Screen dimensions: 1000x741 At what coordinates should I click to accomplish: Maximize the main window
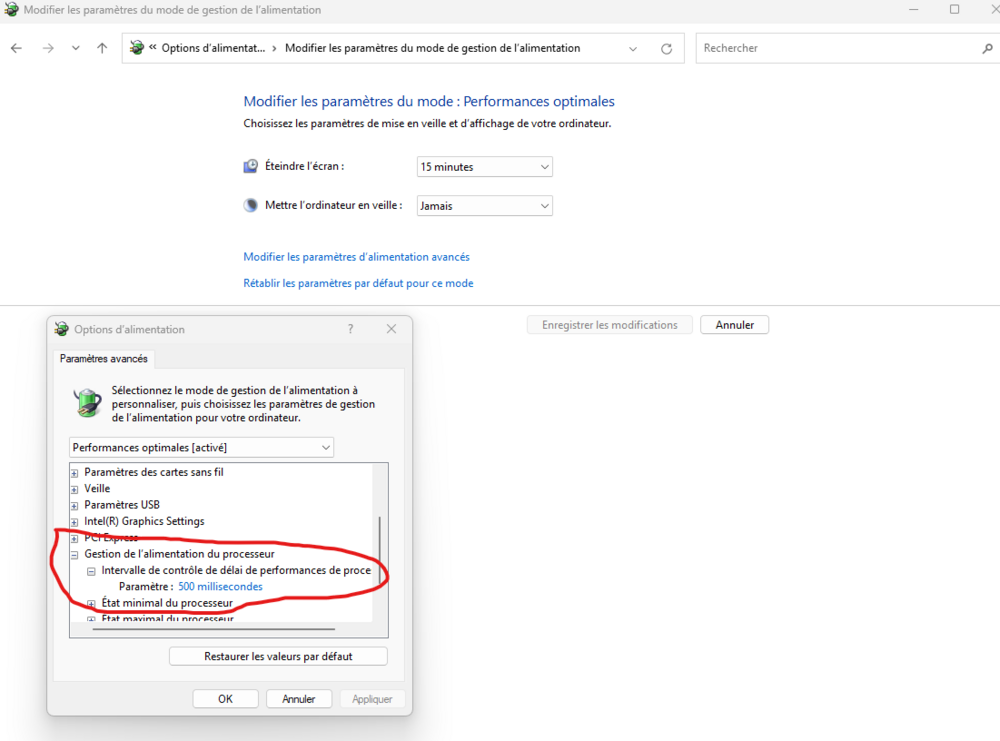954,10
